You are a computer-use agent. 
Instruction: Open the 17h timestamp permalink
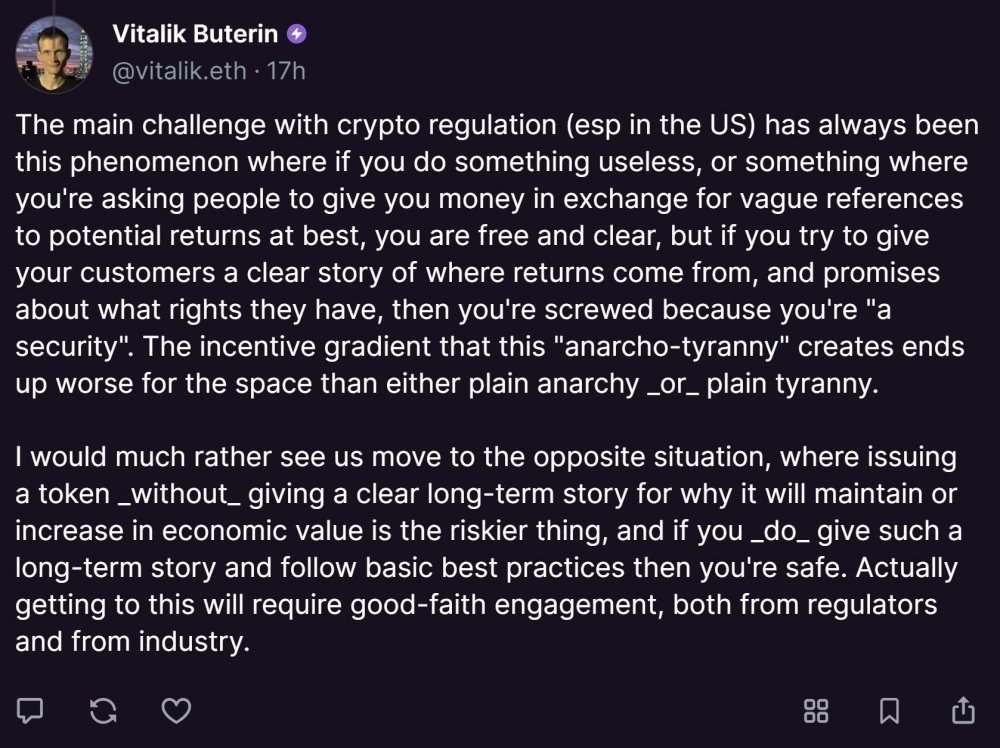(286, 71)
